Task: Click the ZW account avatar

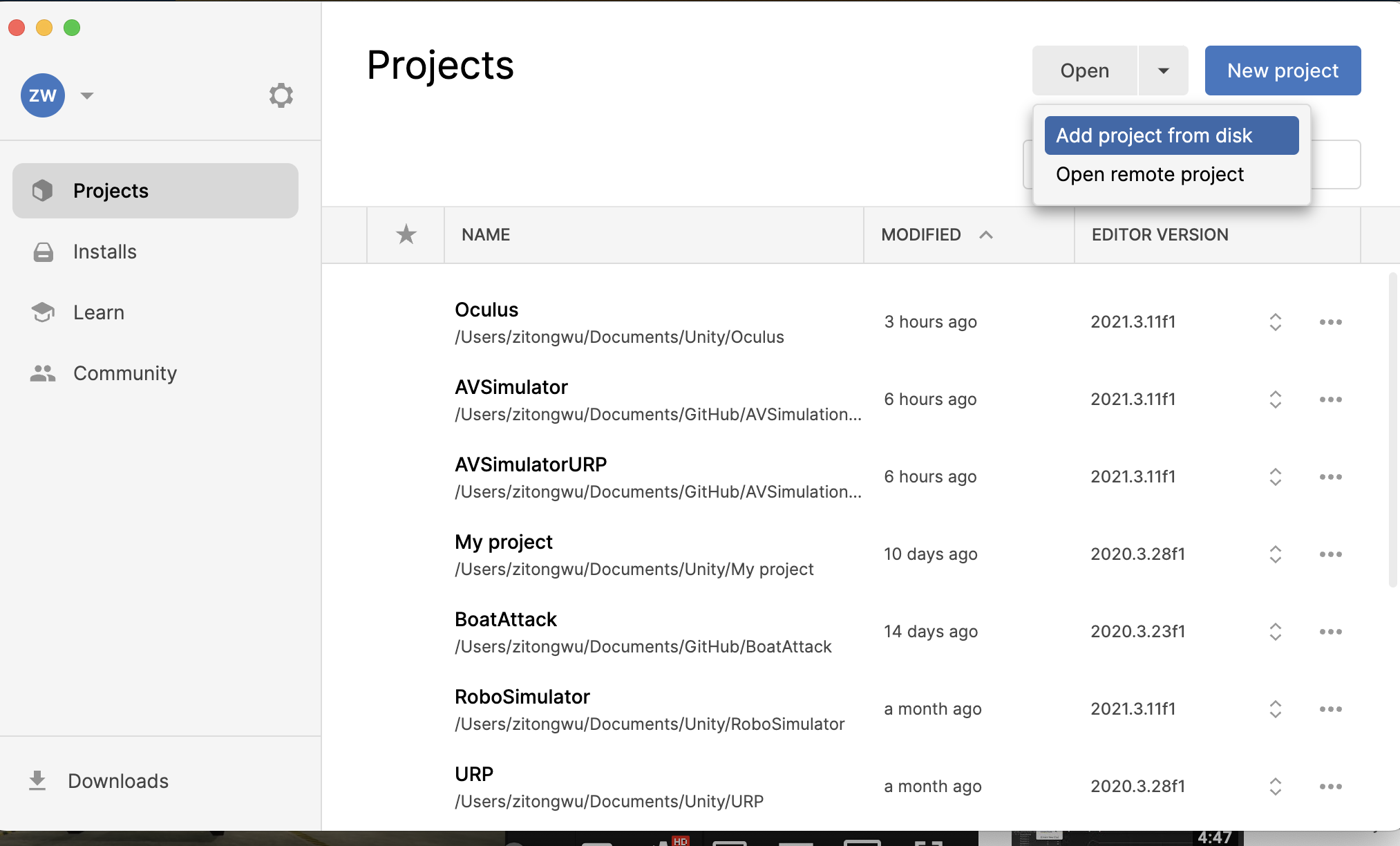Action: [43, 95]
